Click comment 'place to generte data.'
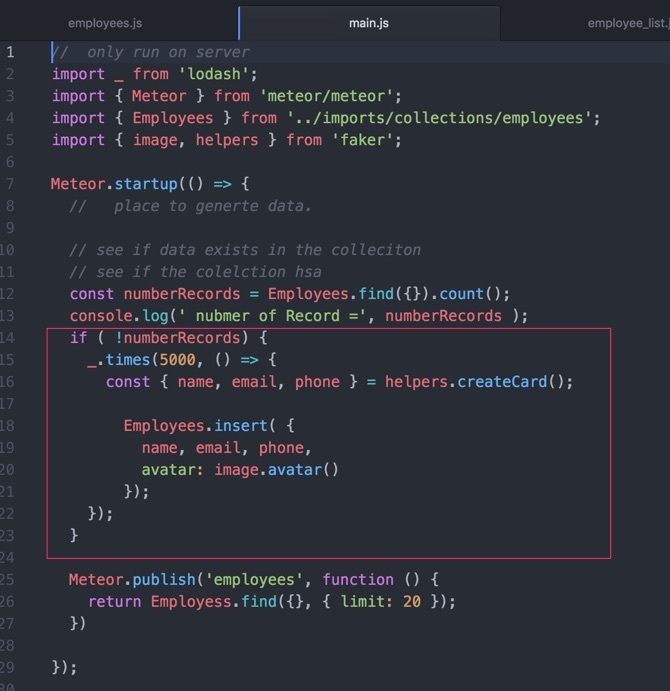Image resolution: width=670 pixels, height=691 pixels. [x=212, y=206]
